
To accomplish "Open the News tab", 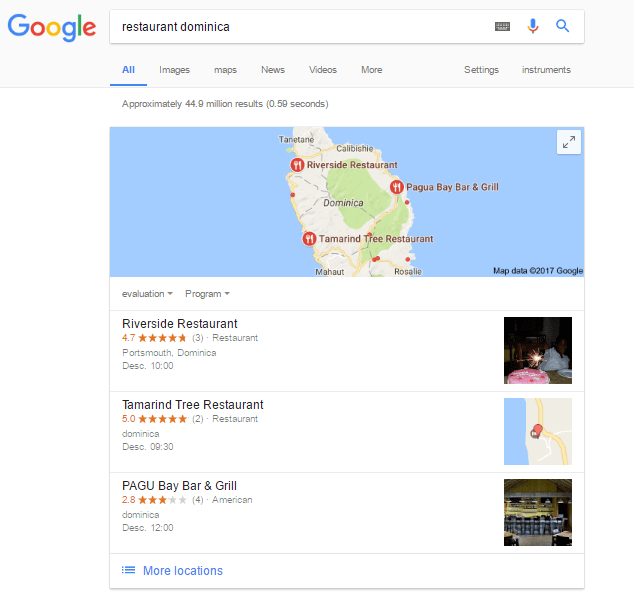I will pos(273,70).
